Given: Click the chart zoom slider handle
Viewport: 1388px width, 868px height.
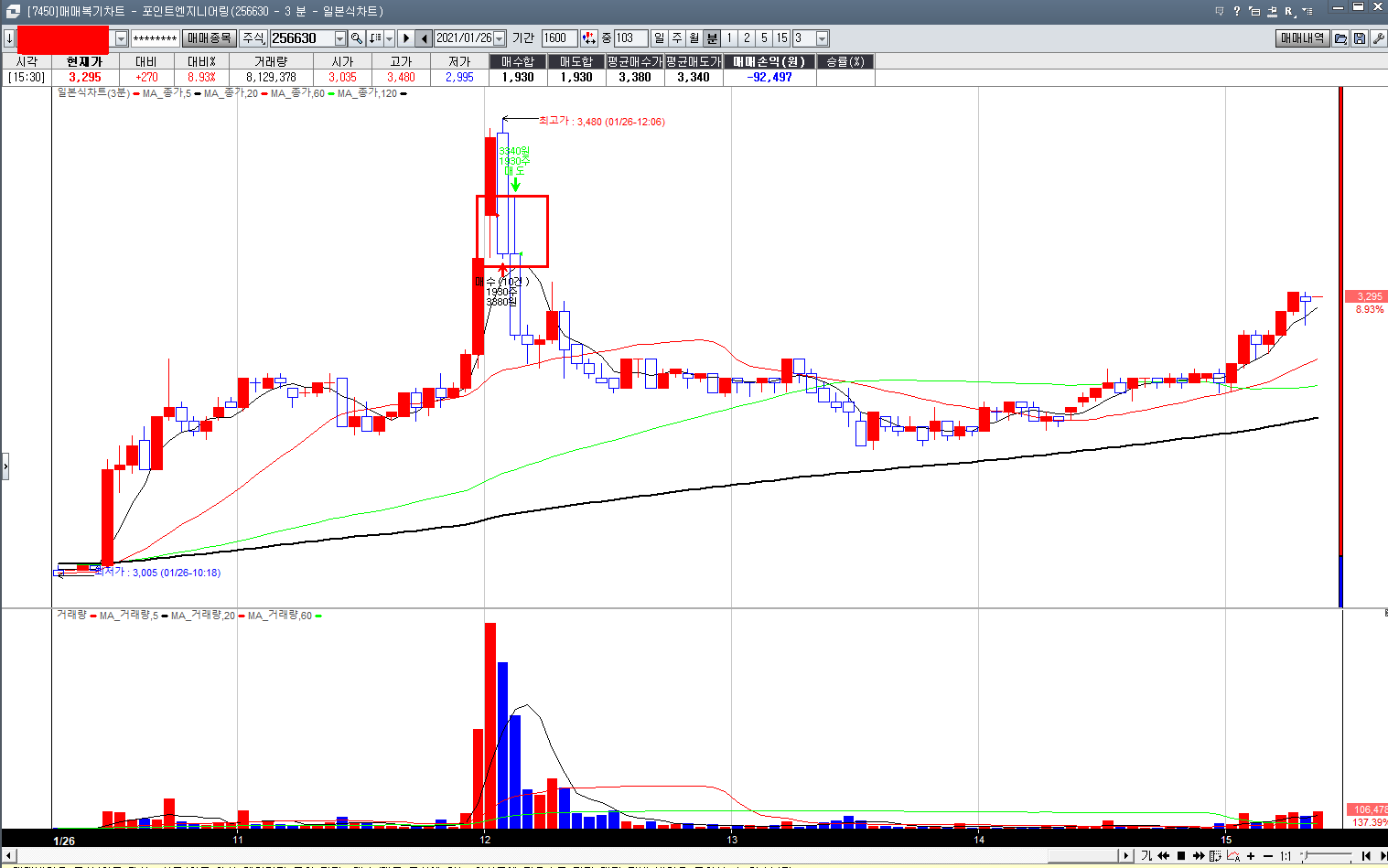Looking at the screenshot, I should pos(1305,855).
